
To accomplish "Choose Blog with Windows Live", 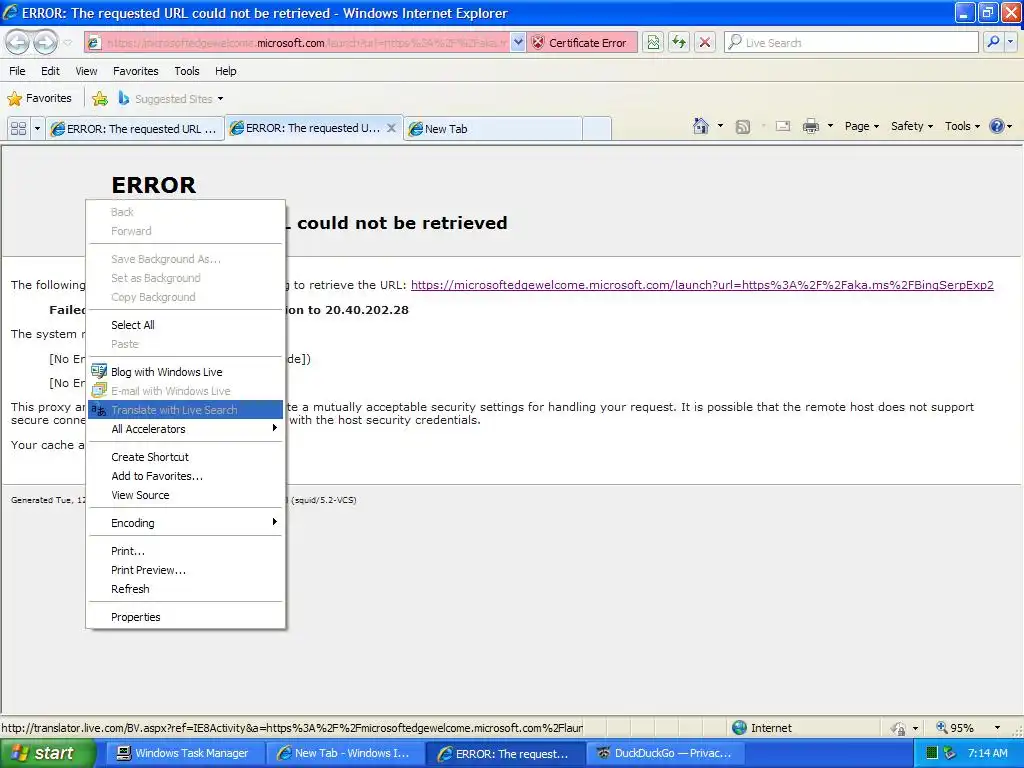I will pos(185,372).
